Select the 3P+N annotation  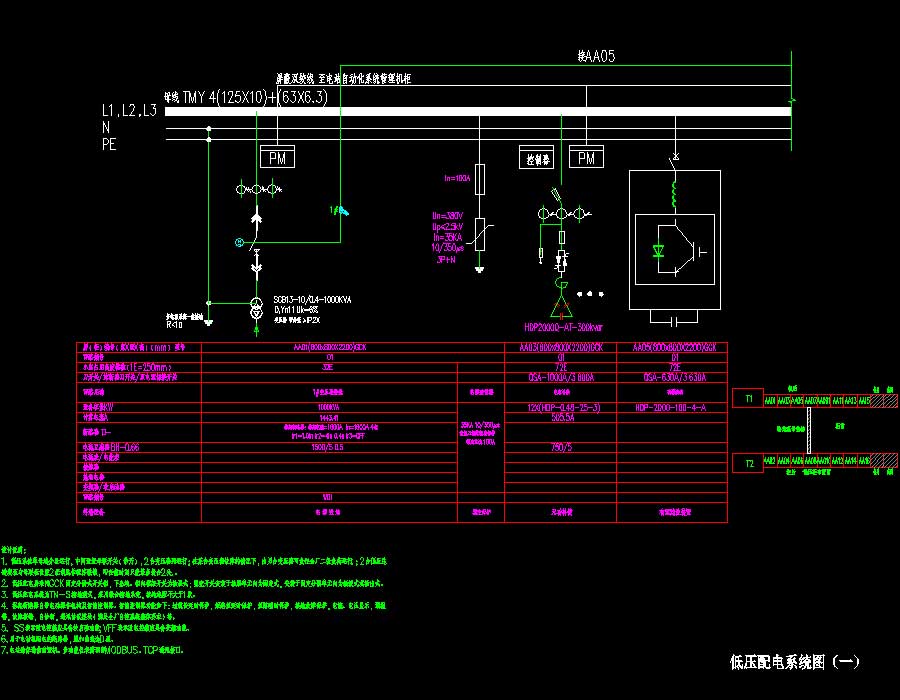click(x=446, y=259)
